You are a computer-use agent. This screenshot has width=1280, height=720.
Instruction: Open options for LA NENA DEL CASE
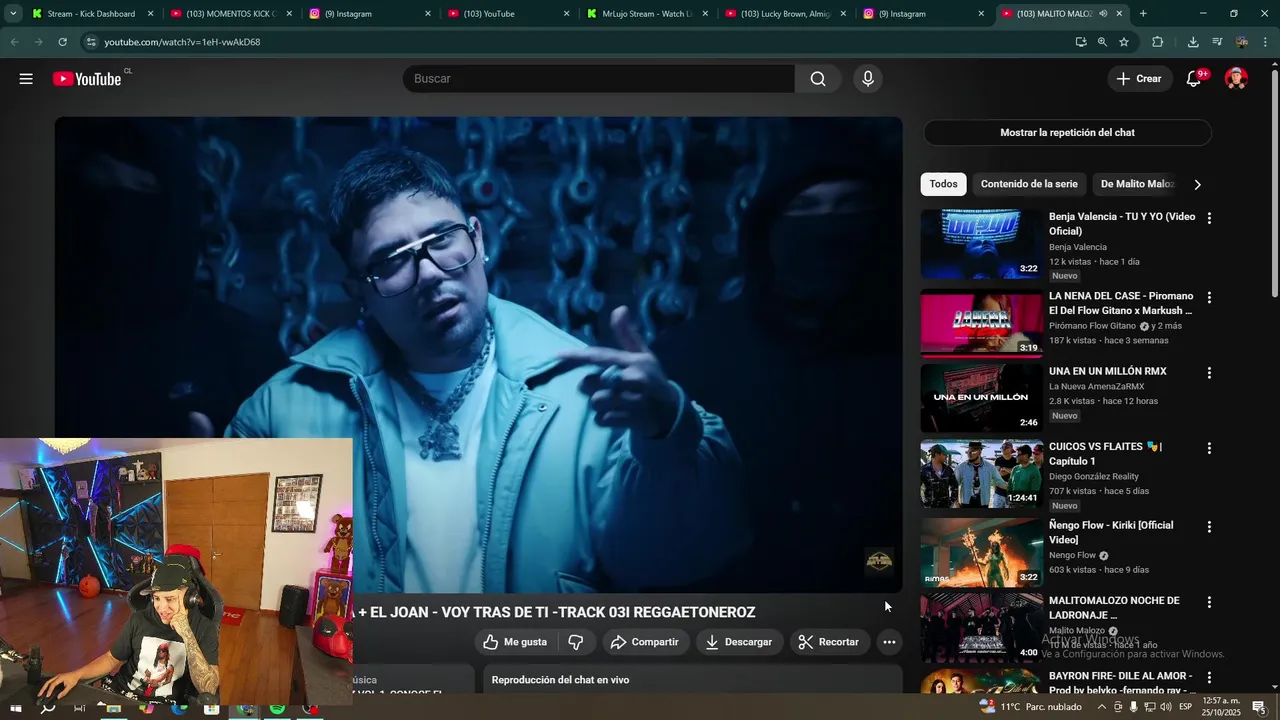click(x=1209, y=297)
